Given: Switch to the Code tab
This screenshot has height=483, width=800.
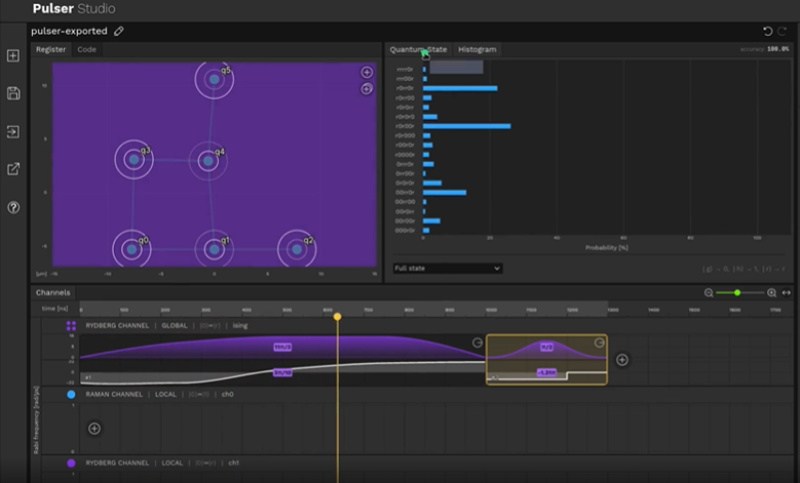Looking at the screenshot, I should [x=87, y=49].
